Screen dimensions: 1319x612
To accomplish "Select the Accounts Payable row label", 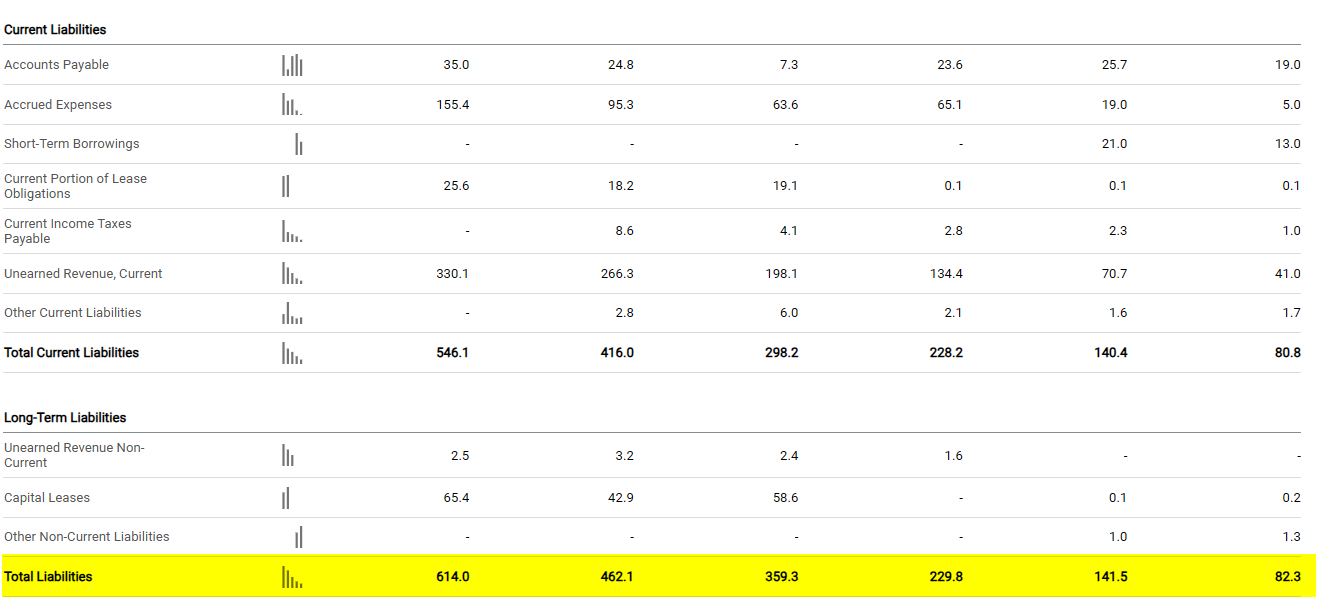I will point(57,65).
